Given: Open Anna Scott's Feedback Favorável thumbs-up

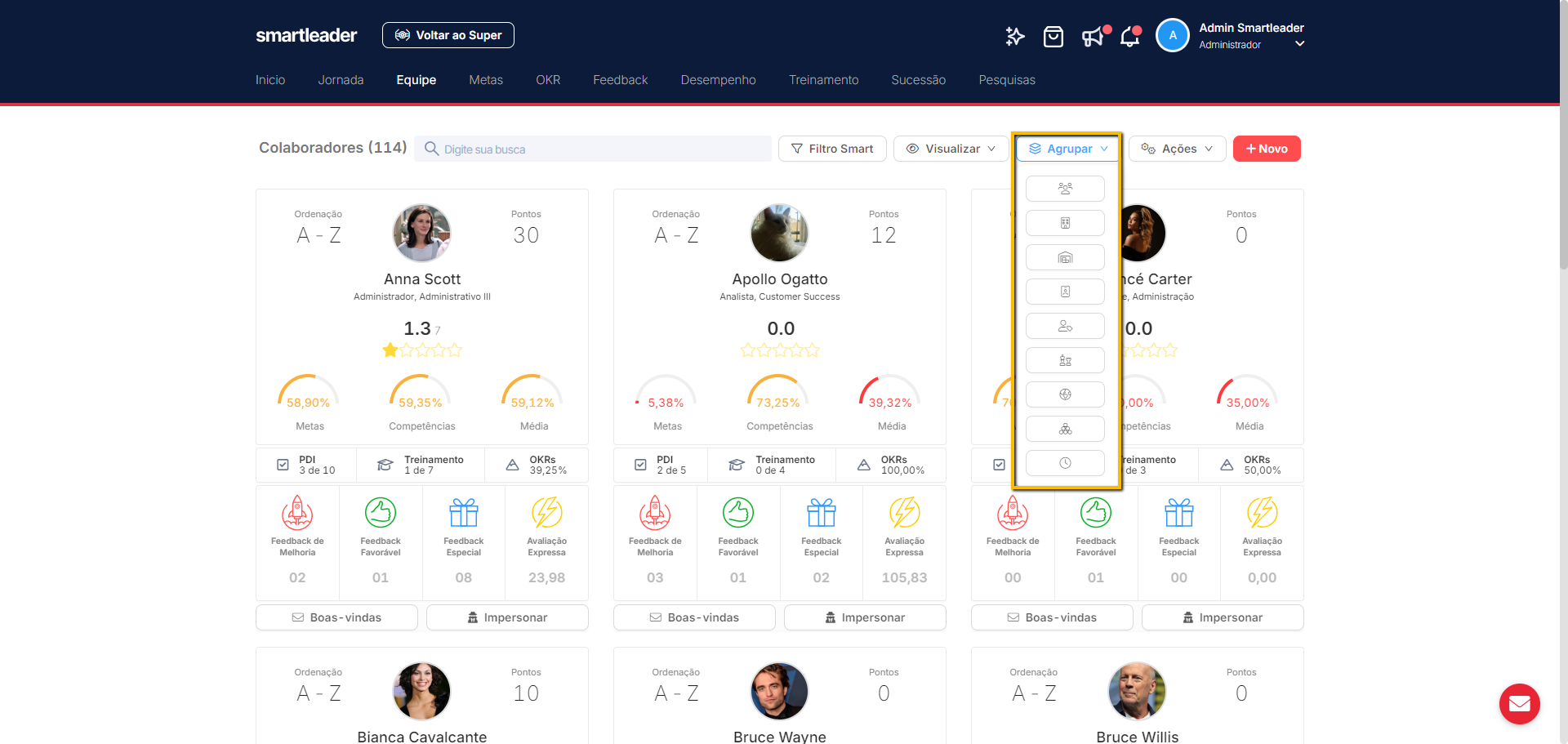Looking at the screenshot, I should click(x=381, y=513).
